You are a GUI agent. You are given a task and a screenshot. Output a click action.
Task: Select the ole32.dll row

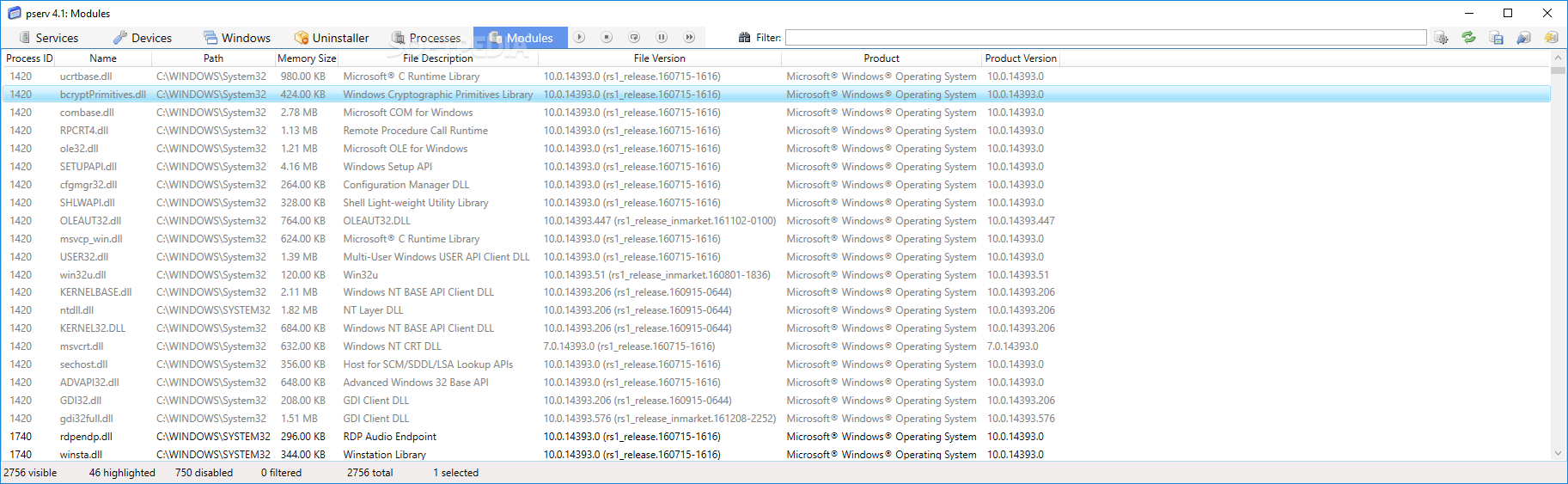point(777,149)
